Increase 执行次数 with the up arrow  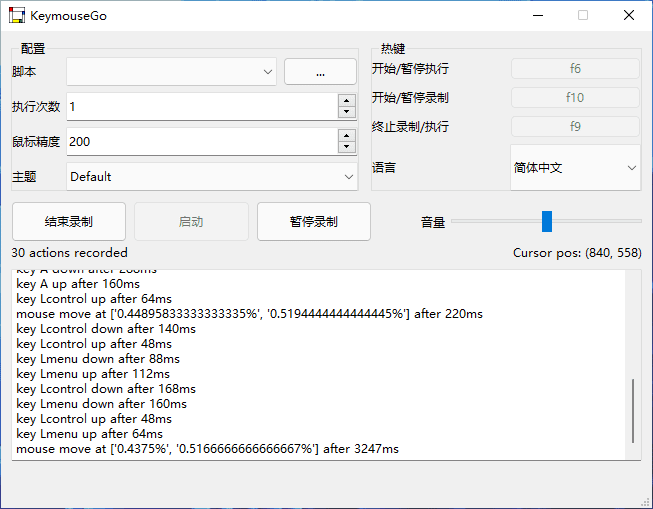pos(346,100)
